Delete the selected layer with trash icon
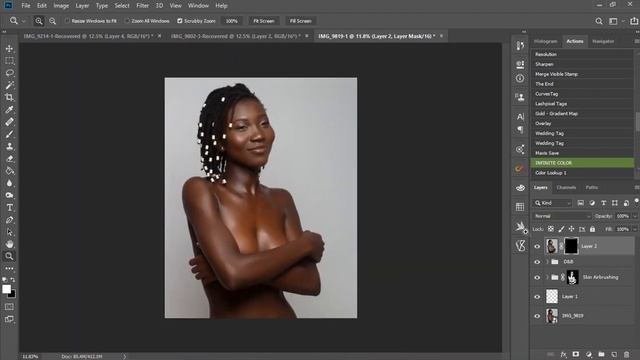Image resolution: width=640 pixels, height=360 pixels. pyautogui.click(x=627, y=354)
